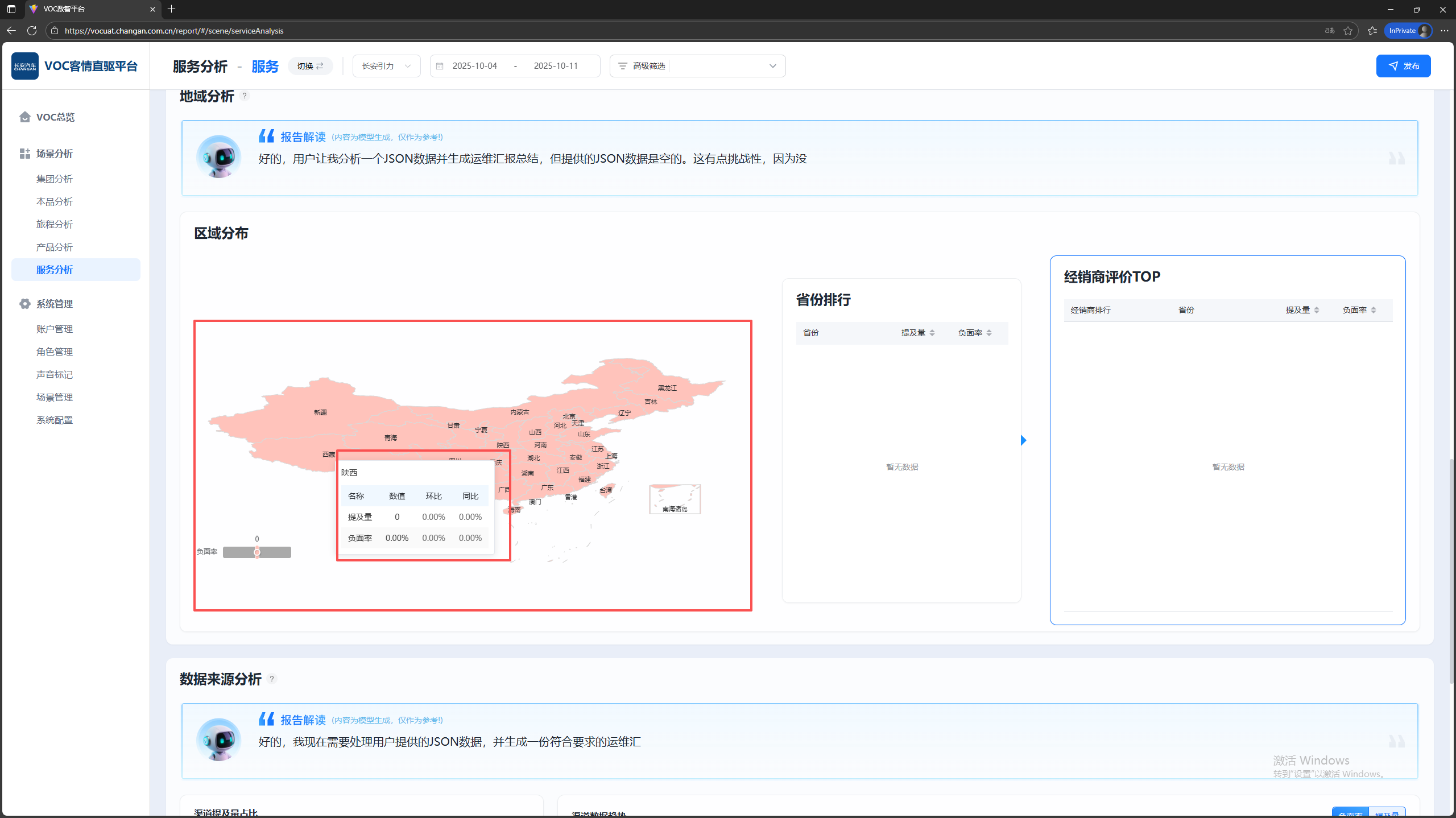Collapse the 场景分析 sidebar group
1456x818 pixels.
(55, 154)
